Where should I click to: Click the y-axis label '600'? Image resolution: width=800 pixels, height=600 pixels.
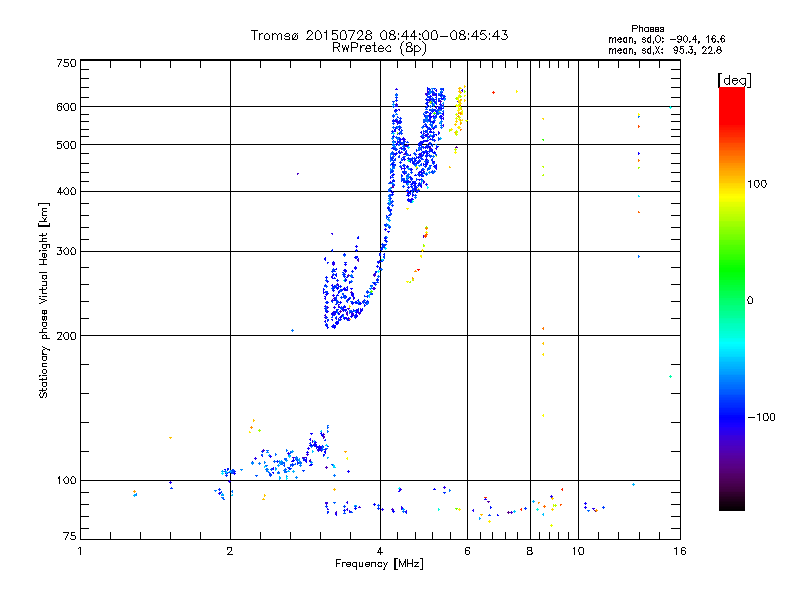click(x=66, y=107)
